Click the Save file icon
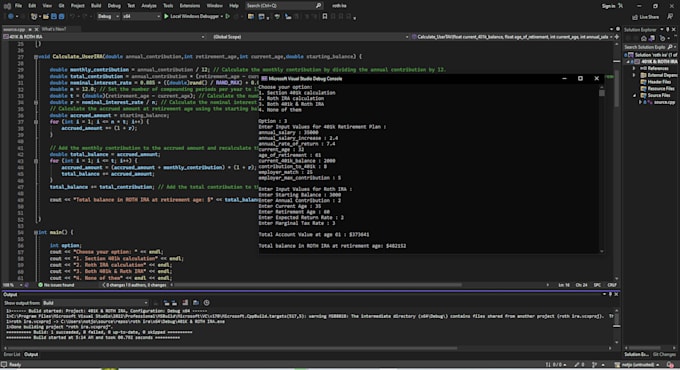Screen dimensions: 680x370 54,16
